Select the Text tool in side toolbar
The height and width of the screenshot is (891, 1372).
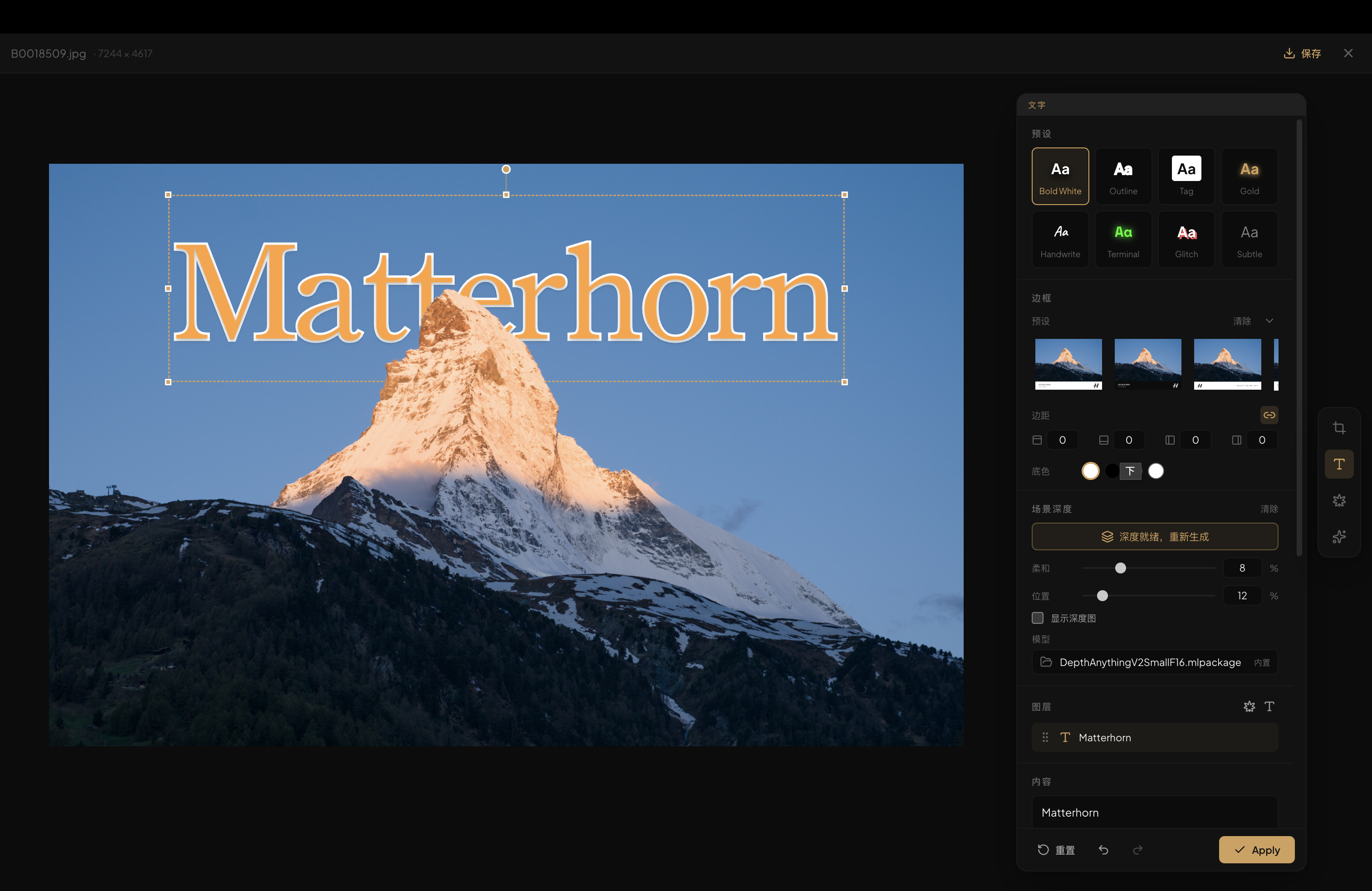point(1338,464)
